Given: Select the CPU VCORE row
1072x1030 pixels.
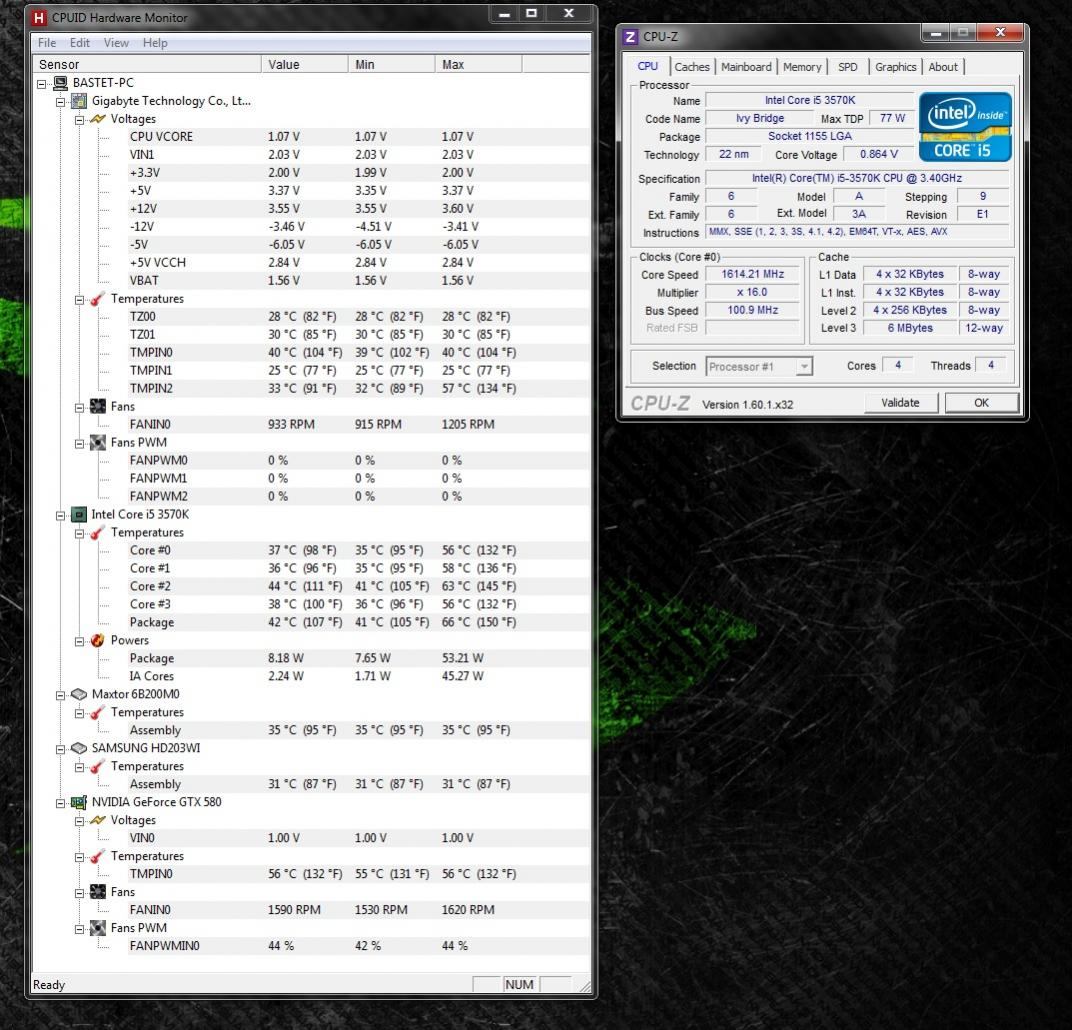Looking at the screenshot, I should 359,137.
